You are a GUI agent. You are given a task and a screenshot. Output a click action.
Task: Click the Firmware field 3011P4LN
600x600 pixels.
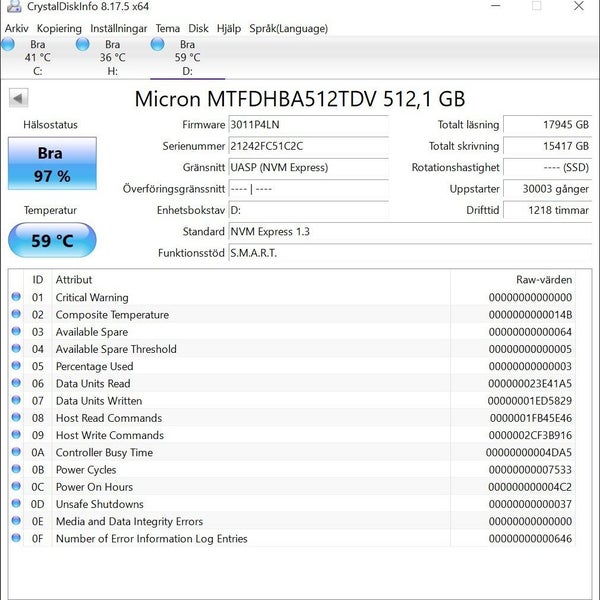coord(308,125)
